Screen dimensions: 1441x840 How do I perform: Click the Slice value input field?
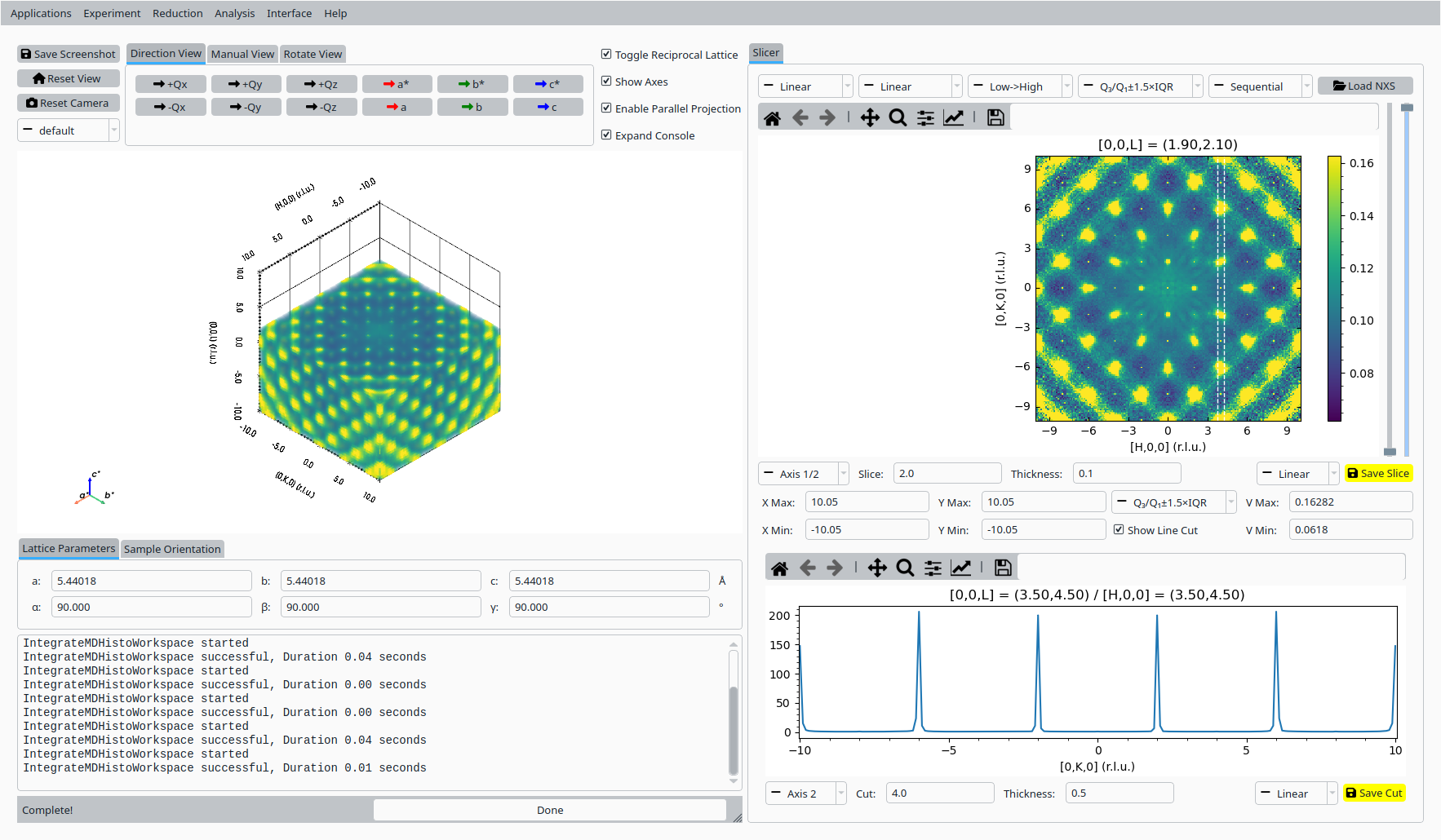coord(947,474)
